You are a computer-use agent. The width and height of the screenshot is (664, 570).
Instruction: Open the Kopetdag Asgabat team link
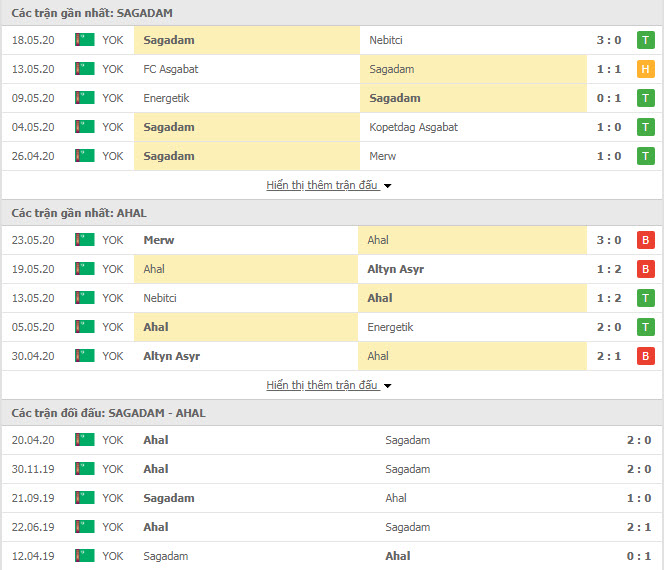click(413, 127)
